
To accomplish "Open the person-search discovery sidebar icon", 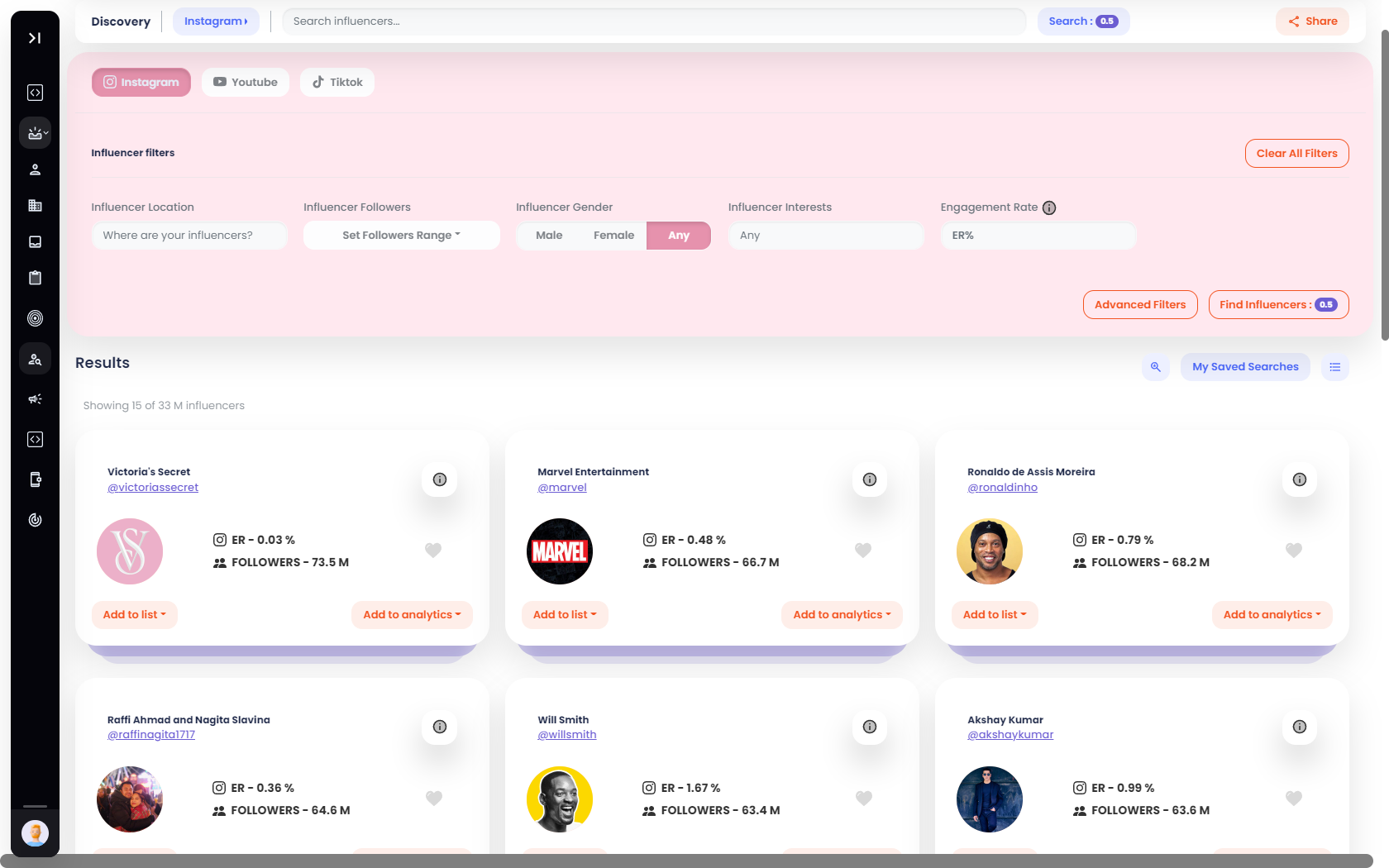I will click(35, 359).
